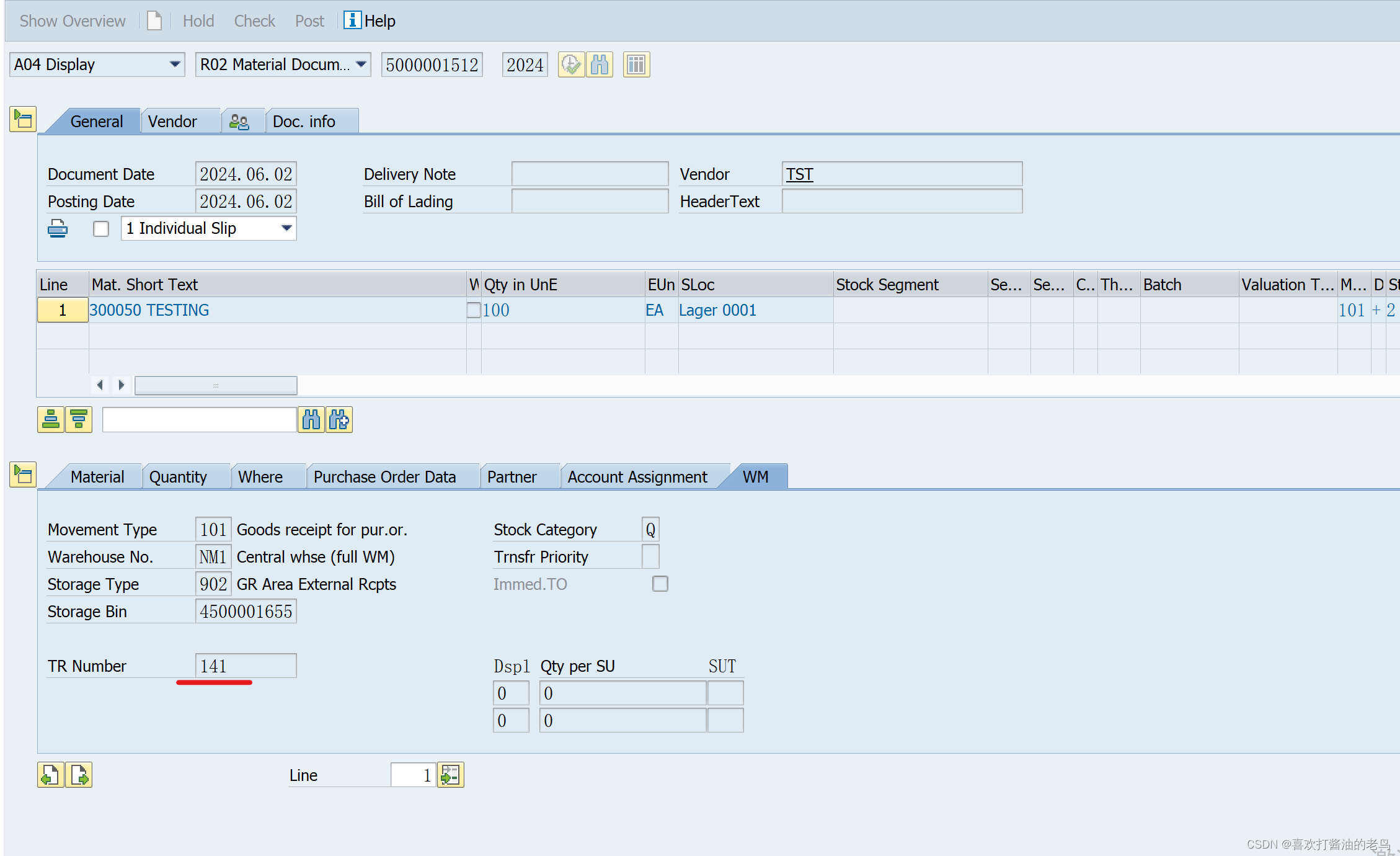This screenshot has width=1400, height=856.
Task: Switch to the Partner tab
Action: [512, 476]
